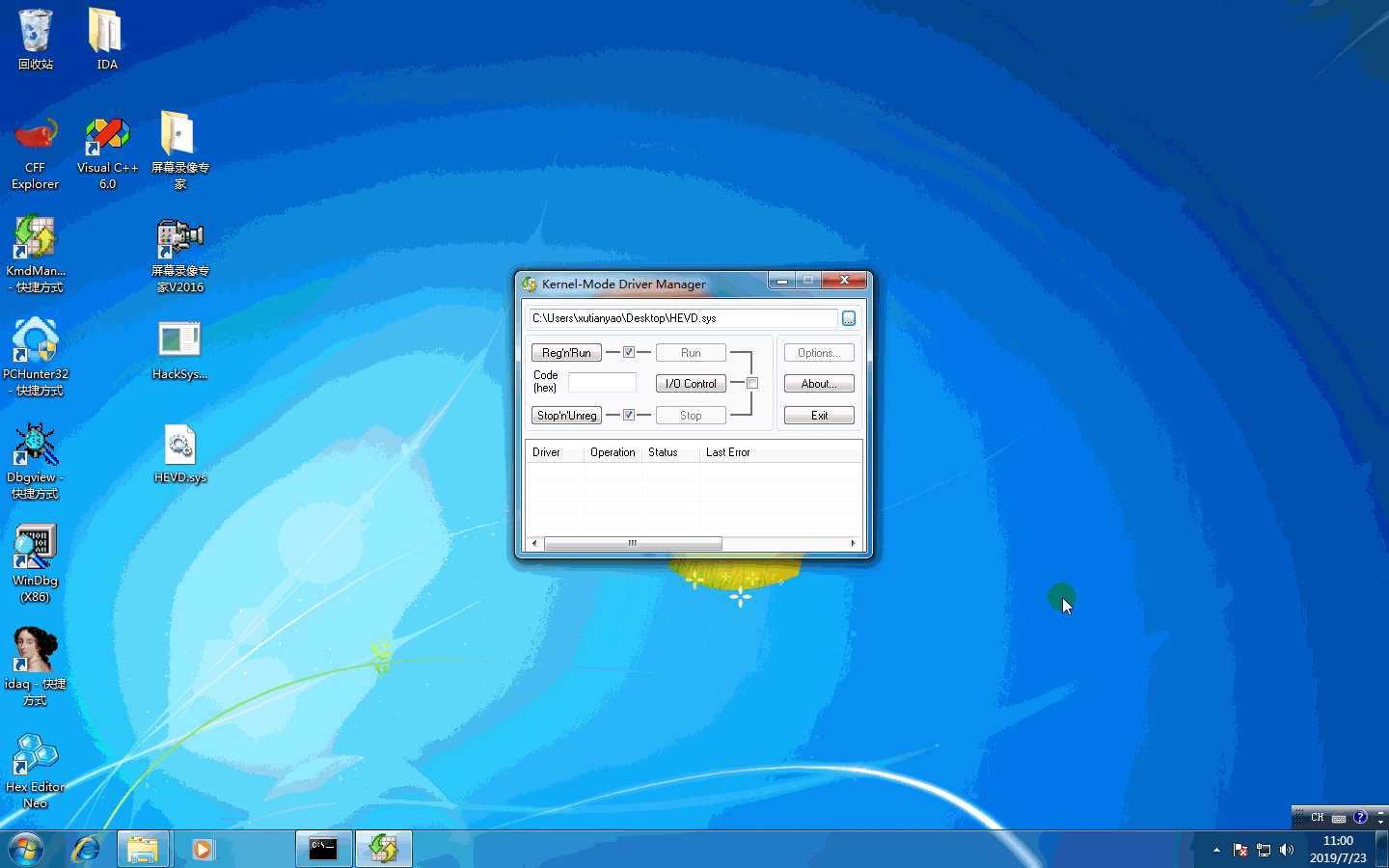Click the Code (hex) input field
Image resolution: width=1389 pixels, height=868 pixels.
tap(602, 383)
